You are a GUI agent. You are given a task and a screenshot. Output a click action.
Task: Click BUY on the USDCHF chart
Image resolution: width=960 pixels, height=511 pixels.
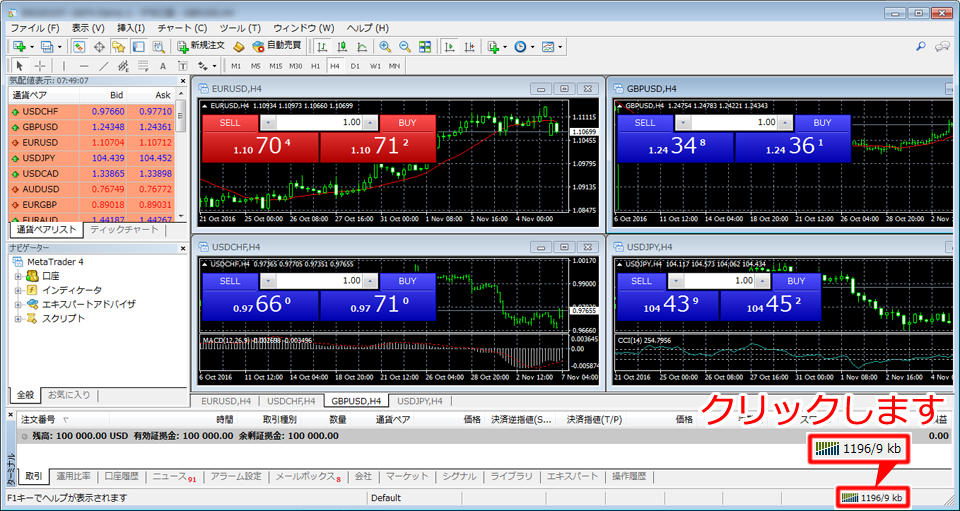(x=407, y=281)
